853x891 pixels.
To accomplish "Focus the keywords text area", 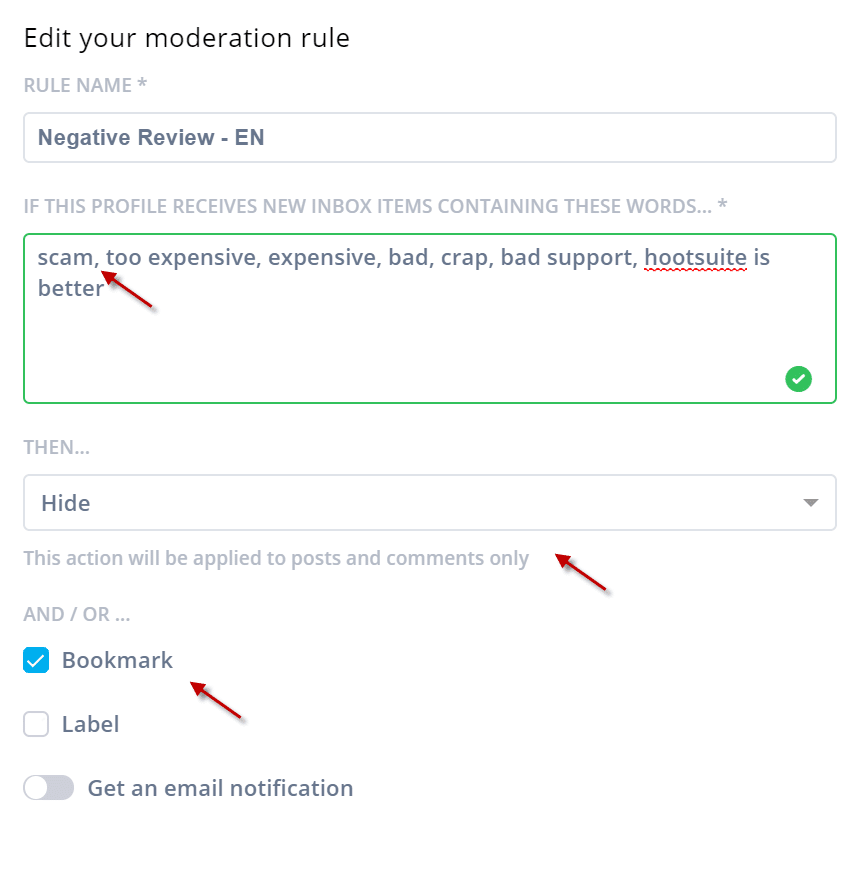I will (x=430, y=318).
